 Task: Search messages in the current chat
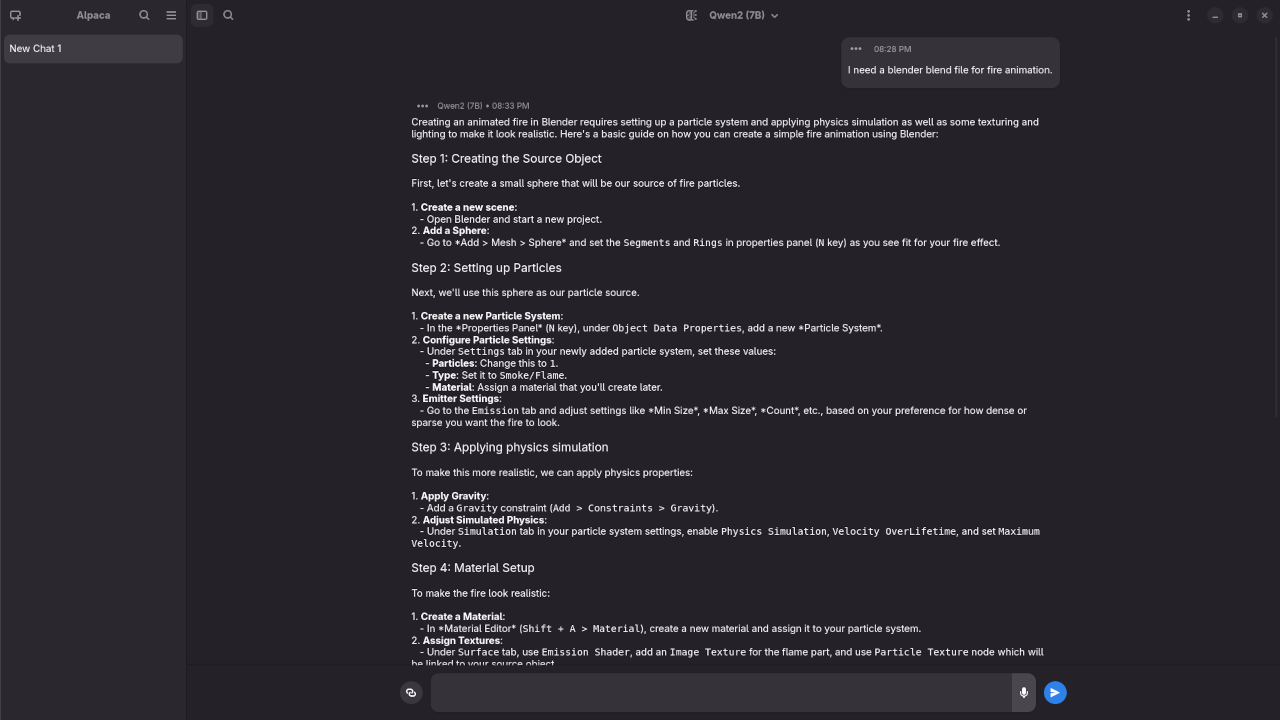point(228,15)
